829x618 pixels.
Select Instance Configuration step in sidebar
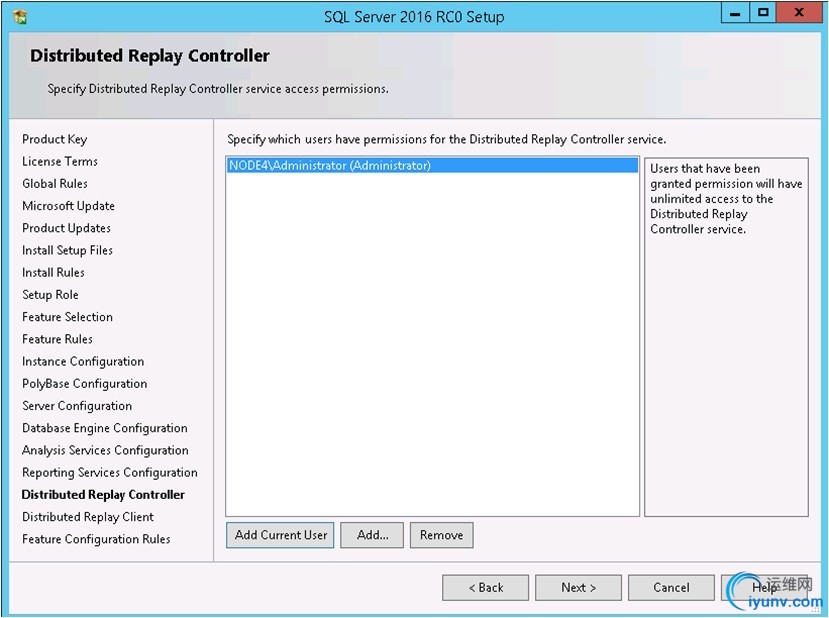tap(83, 361)
